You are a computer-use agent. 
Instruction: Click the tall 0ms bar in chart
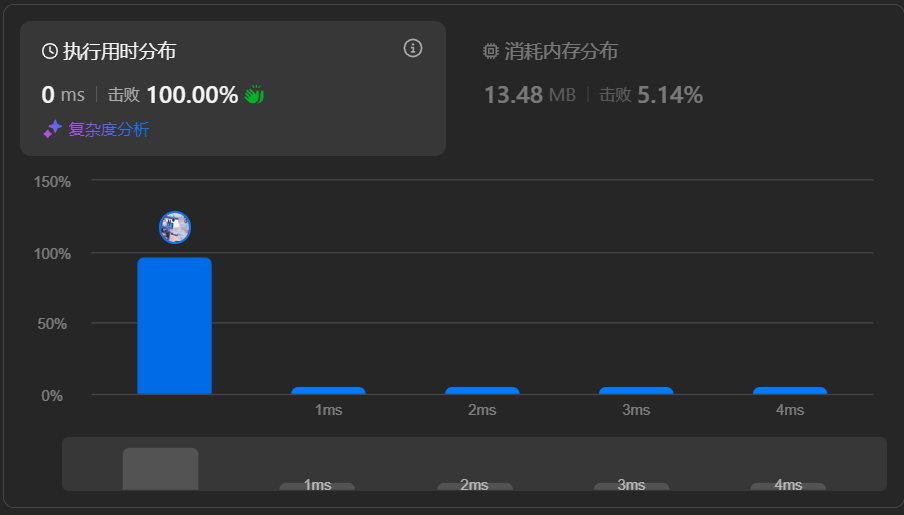(x=175, y=326)
